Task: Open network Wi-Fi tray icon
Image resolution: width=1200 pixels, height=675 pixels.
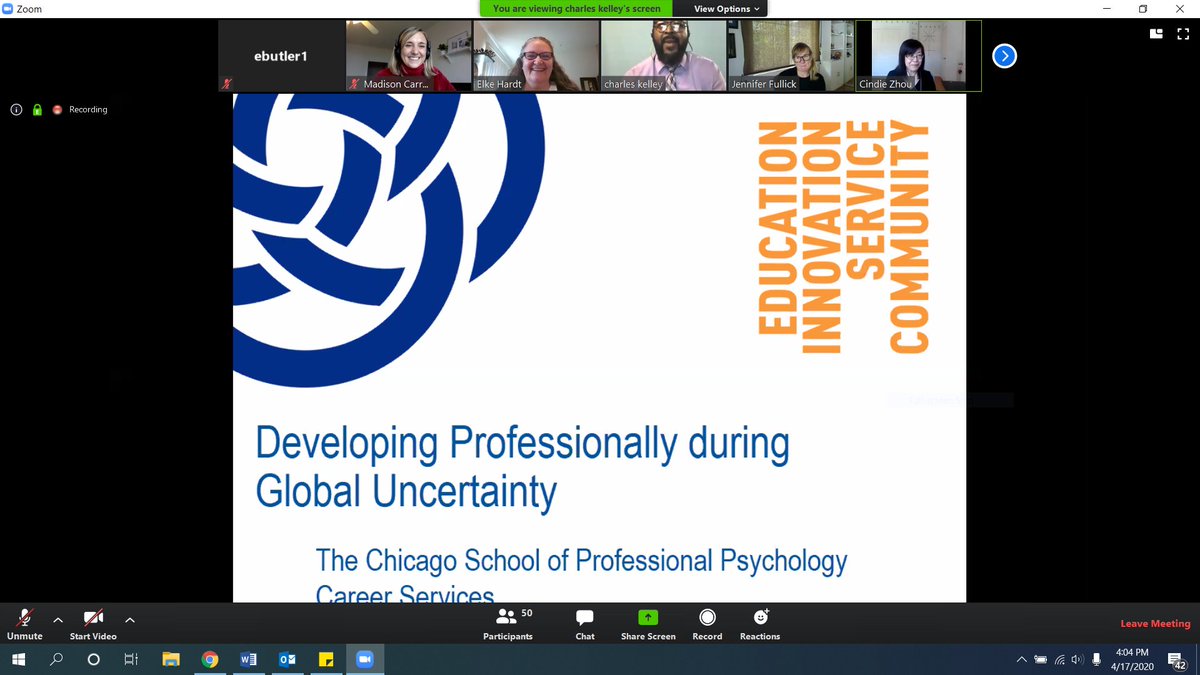Action: point(1059,660)
